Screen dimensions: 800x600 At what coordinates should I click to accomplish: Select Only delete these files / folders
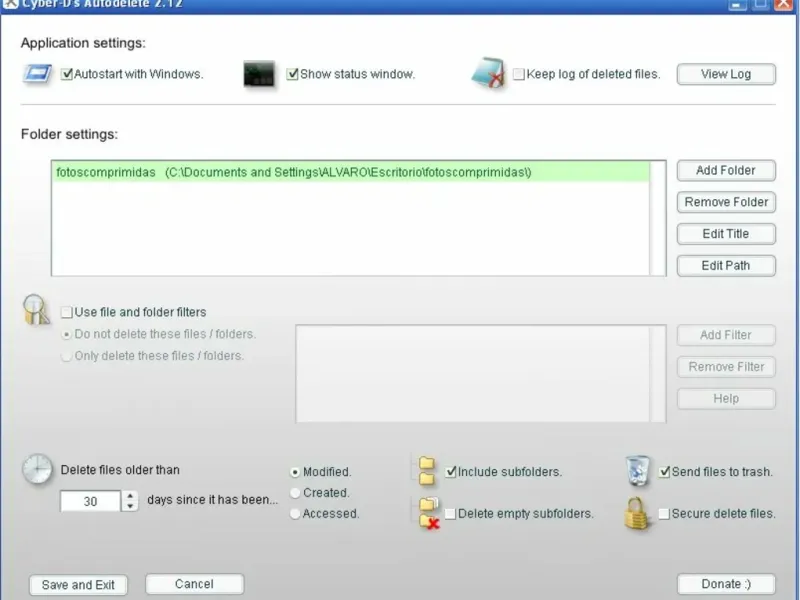[66, 356]
